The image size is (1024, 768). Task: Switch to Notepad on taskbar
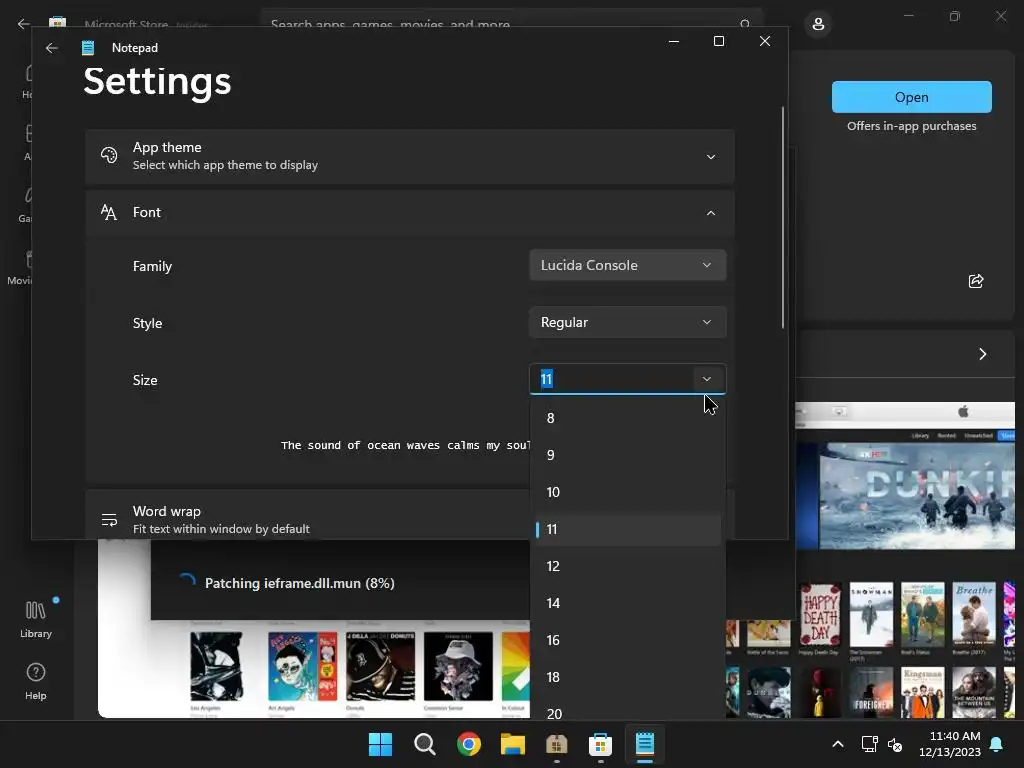pyautogui.click(x=645, y=744)
